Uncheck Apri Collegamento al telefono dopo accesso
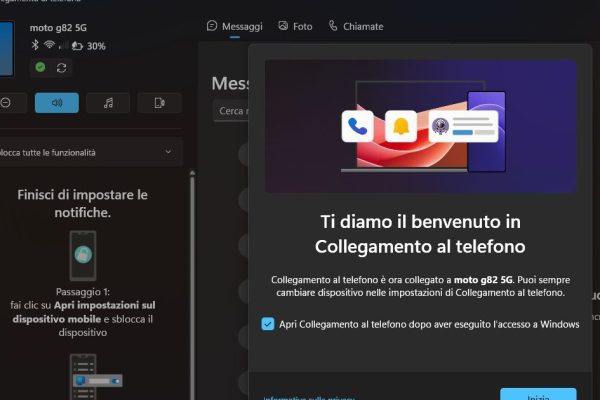 point(268,324)
